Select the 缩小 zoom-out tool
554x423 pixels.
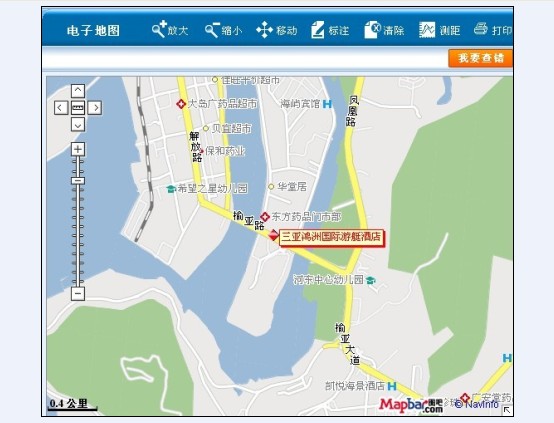pos(223,30)
